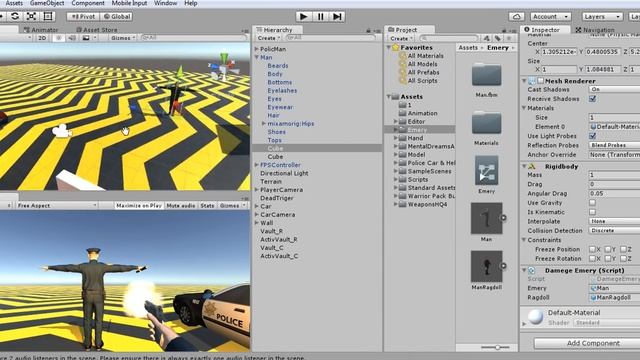Image resolution: width=640 pixels, height=360 pixels.
Task: Expand mixamorig:Hips in Hierarchy
Action: coord(264,124)
